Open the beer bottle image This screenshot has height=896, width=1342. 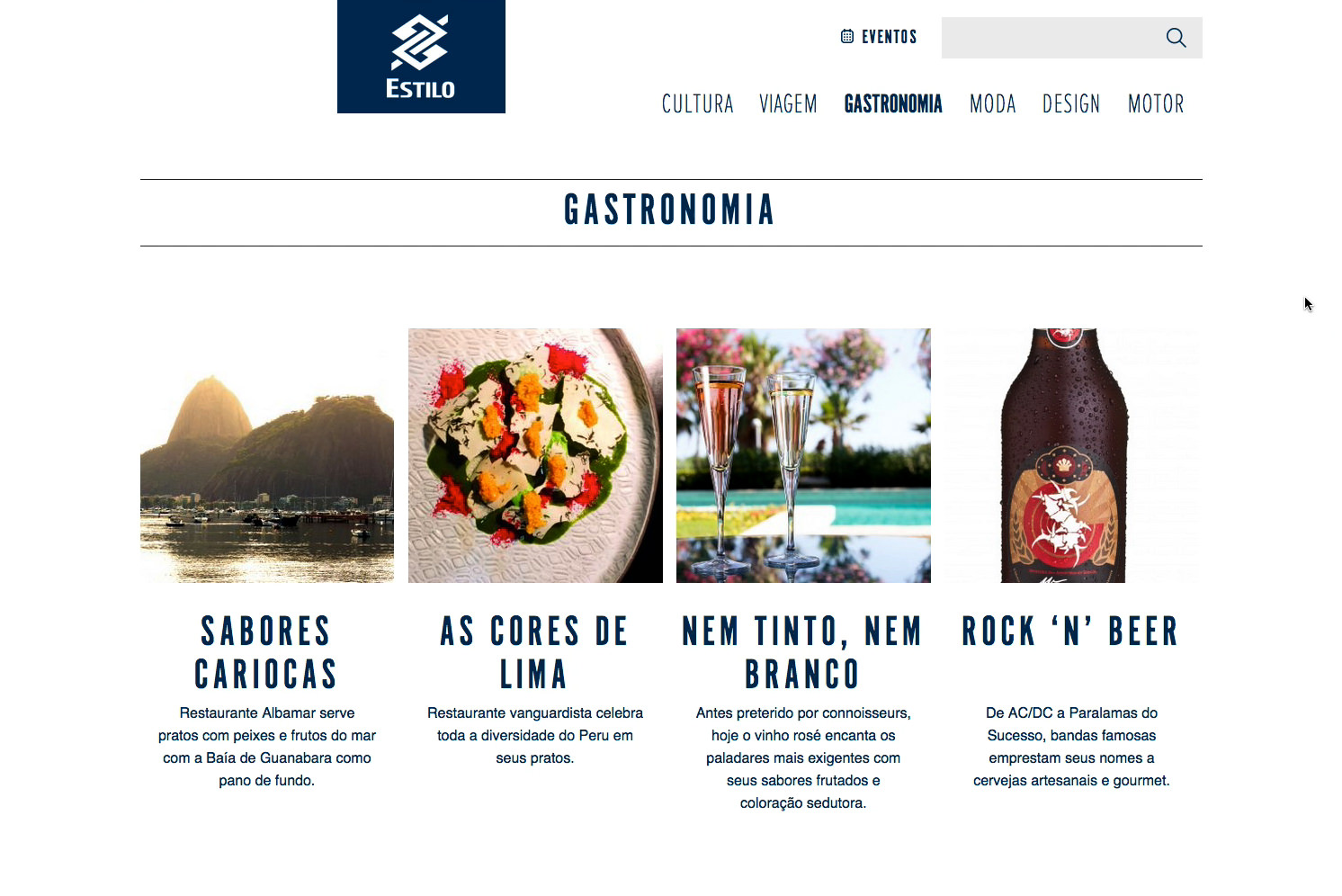[1071, 455]
